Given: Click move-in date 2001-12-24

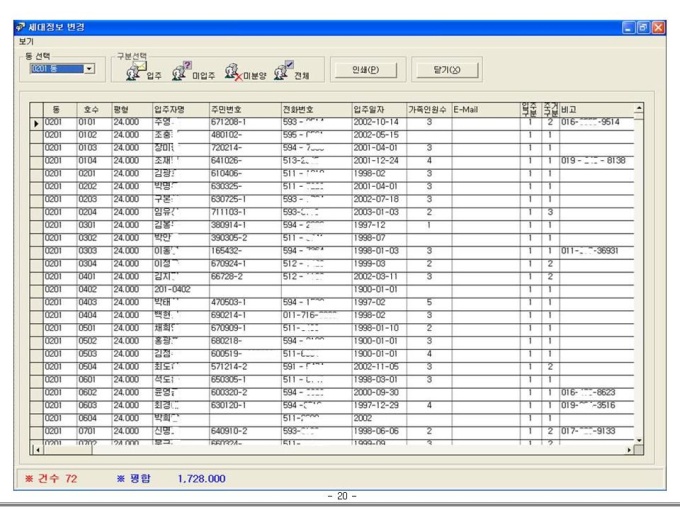Looking at the screenshot, I should pyautogui.click(x=379, y=161).
